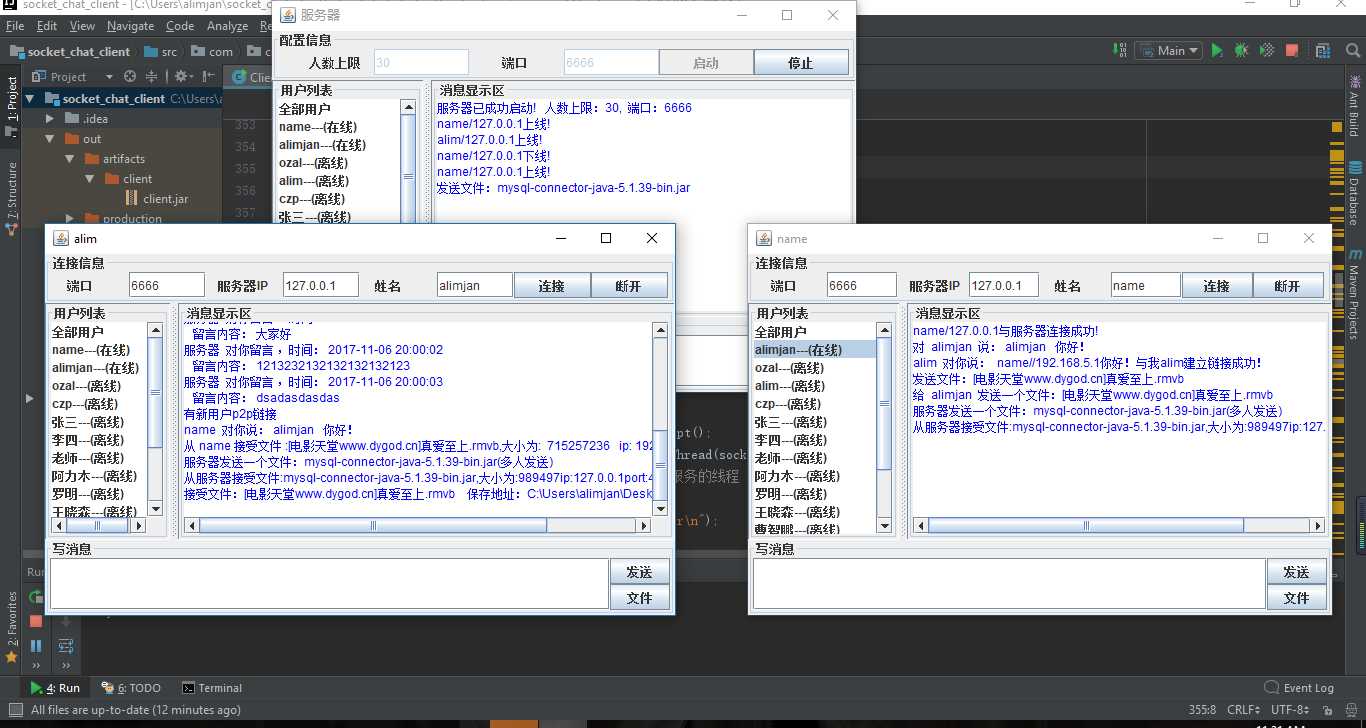Open the Edit menu

tap(46, 26)
